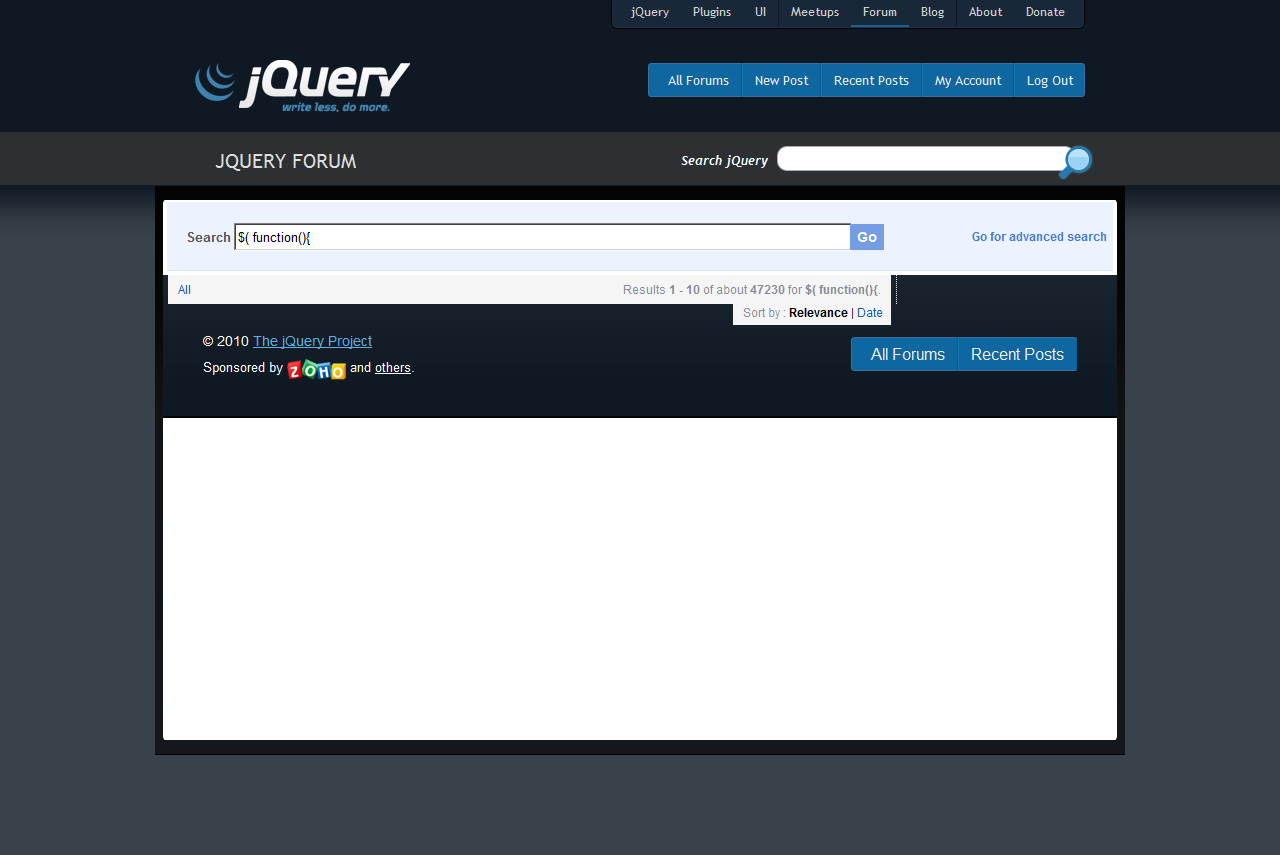Click the footer All Forums button
1280x855 pixels.
905,354
